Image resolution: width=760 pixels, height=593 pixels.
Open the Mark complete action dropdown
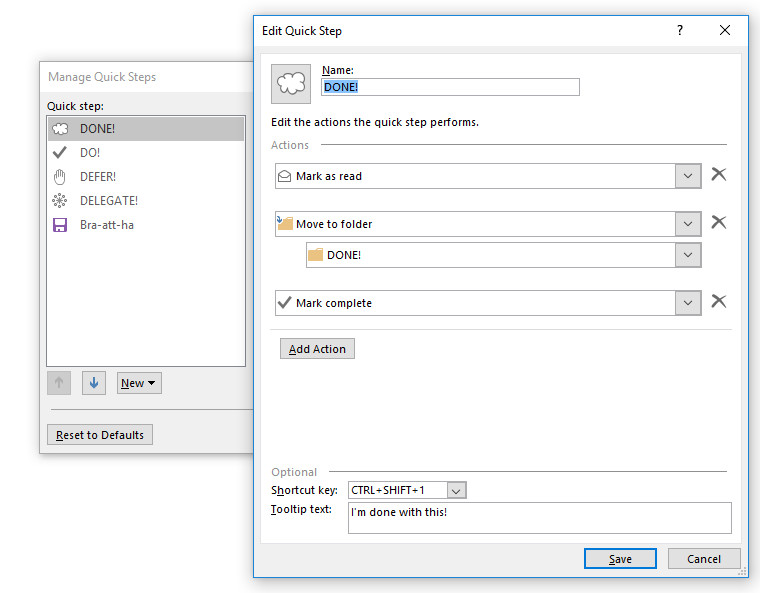(688, 303)
